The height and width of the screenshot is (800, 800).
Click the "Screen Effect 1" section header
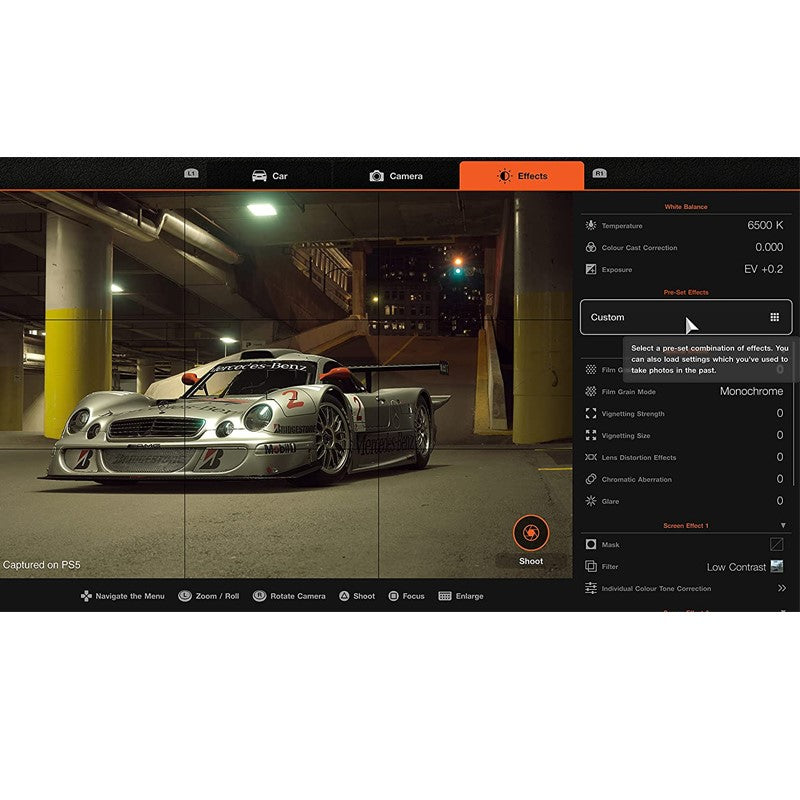[686, 526]
